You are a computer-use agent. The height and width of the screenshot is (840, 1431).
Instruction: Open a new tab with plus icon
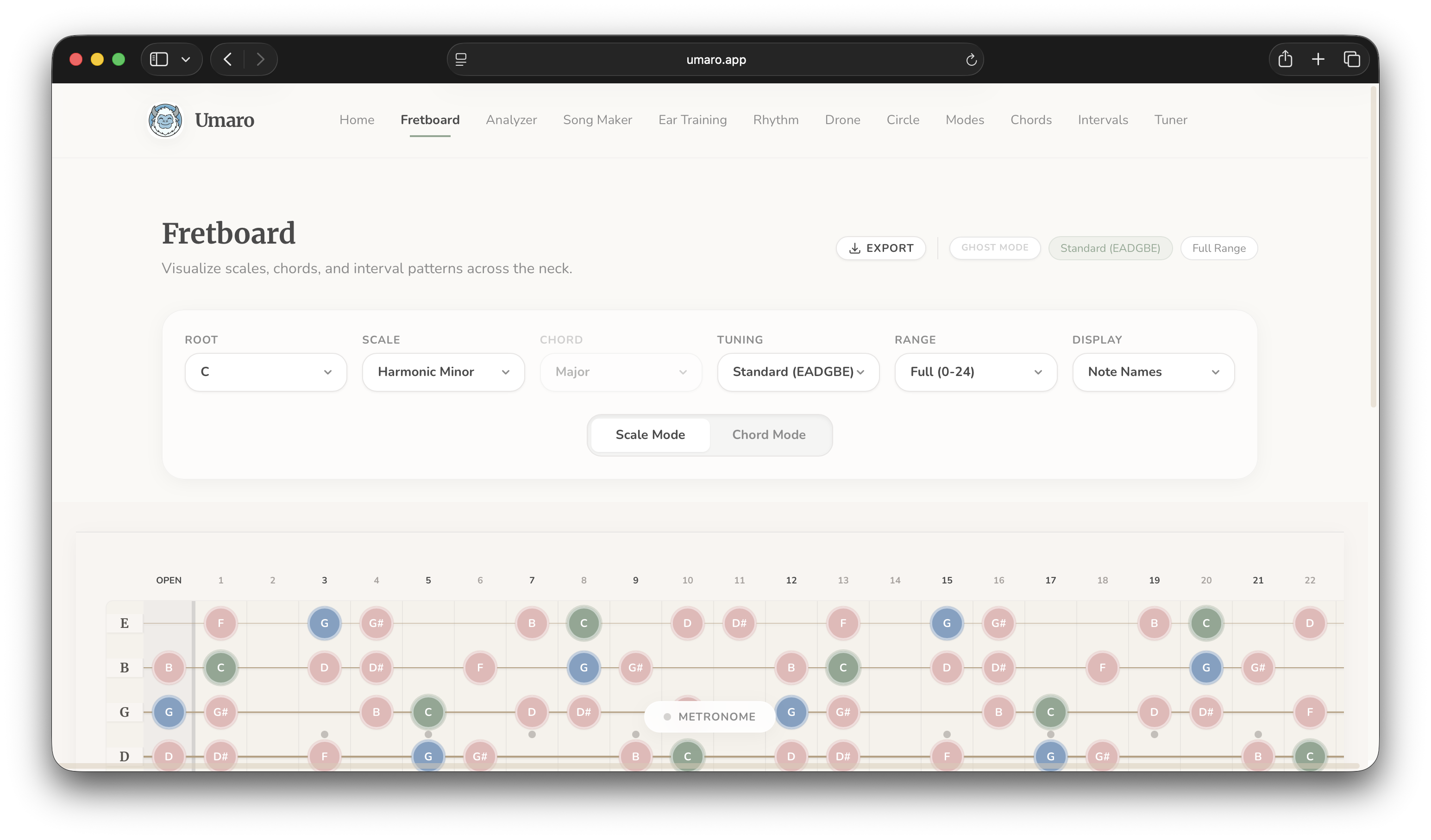1318,59
